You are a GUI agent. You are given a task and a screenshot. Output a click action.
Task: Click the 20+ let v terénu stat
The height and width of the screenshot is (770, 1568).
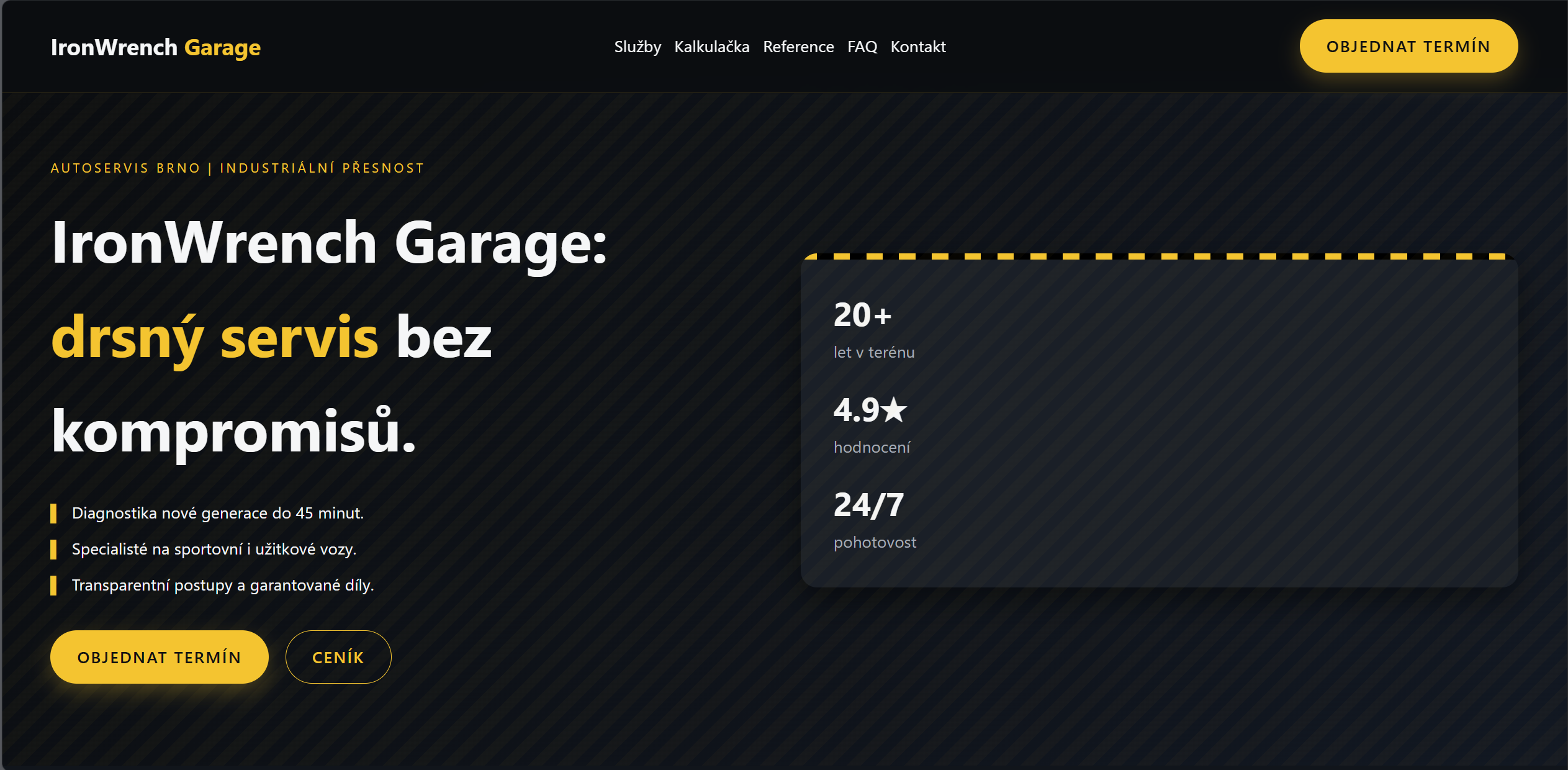(863, 315)
